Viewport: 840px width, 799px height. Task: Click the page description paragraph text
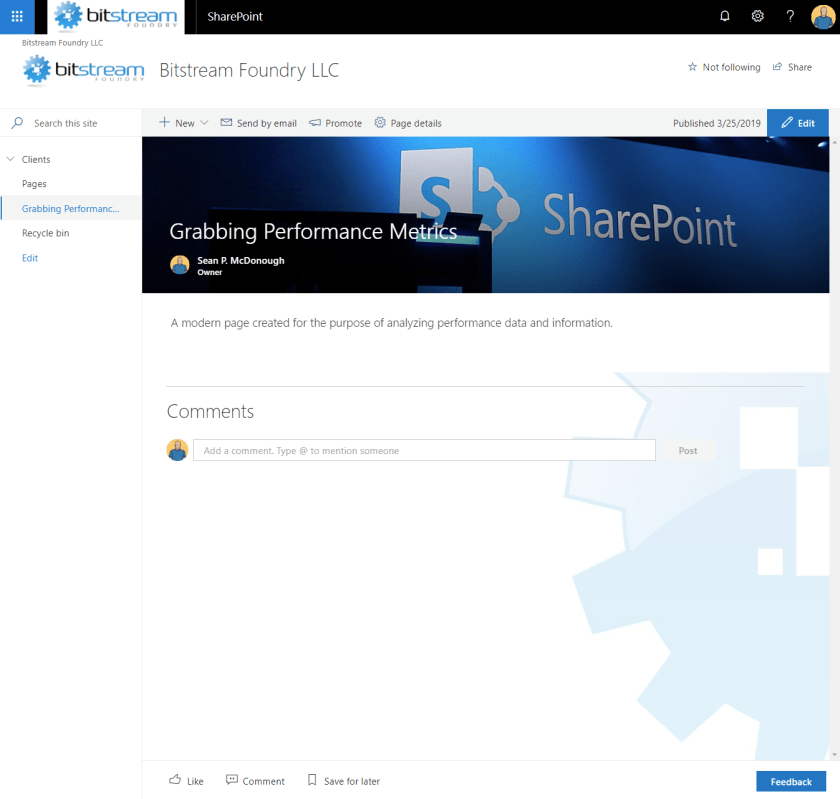point(391,323)
